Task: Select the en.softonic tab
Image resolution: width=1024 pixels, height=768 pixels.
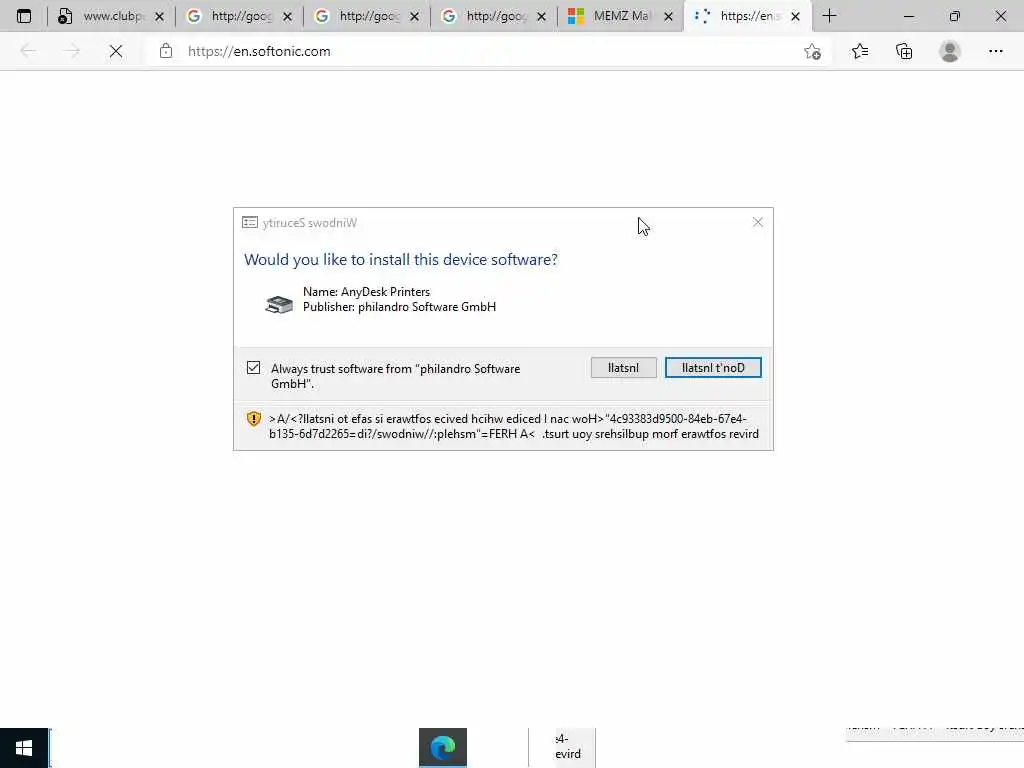Action: coord(748,16)
